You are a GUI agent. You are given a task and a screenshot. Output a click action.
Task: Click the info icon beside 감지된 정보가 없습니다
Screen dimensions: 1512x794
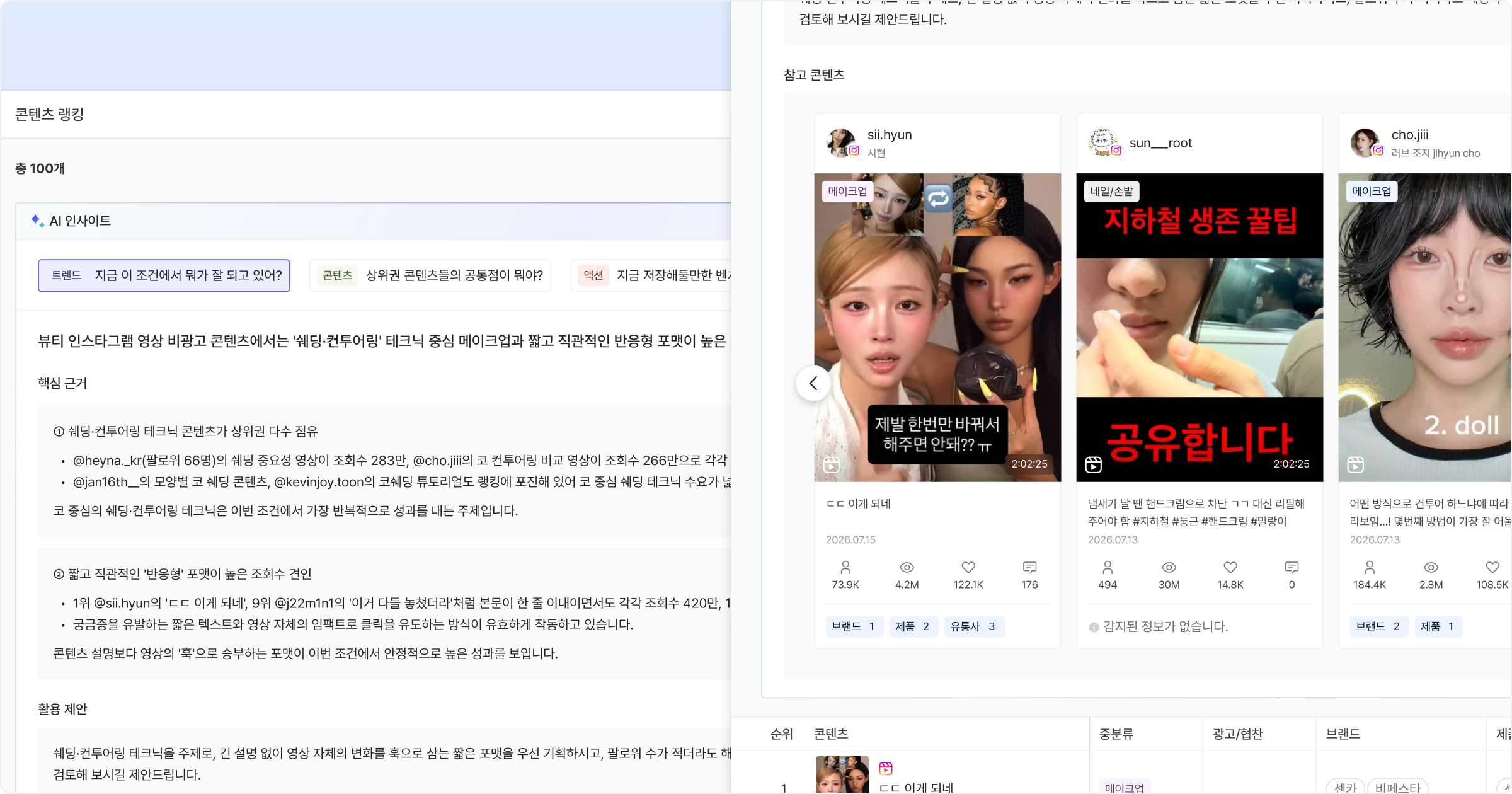point(1094,627)
